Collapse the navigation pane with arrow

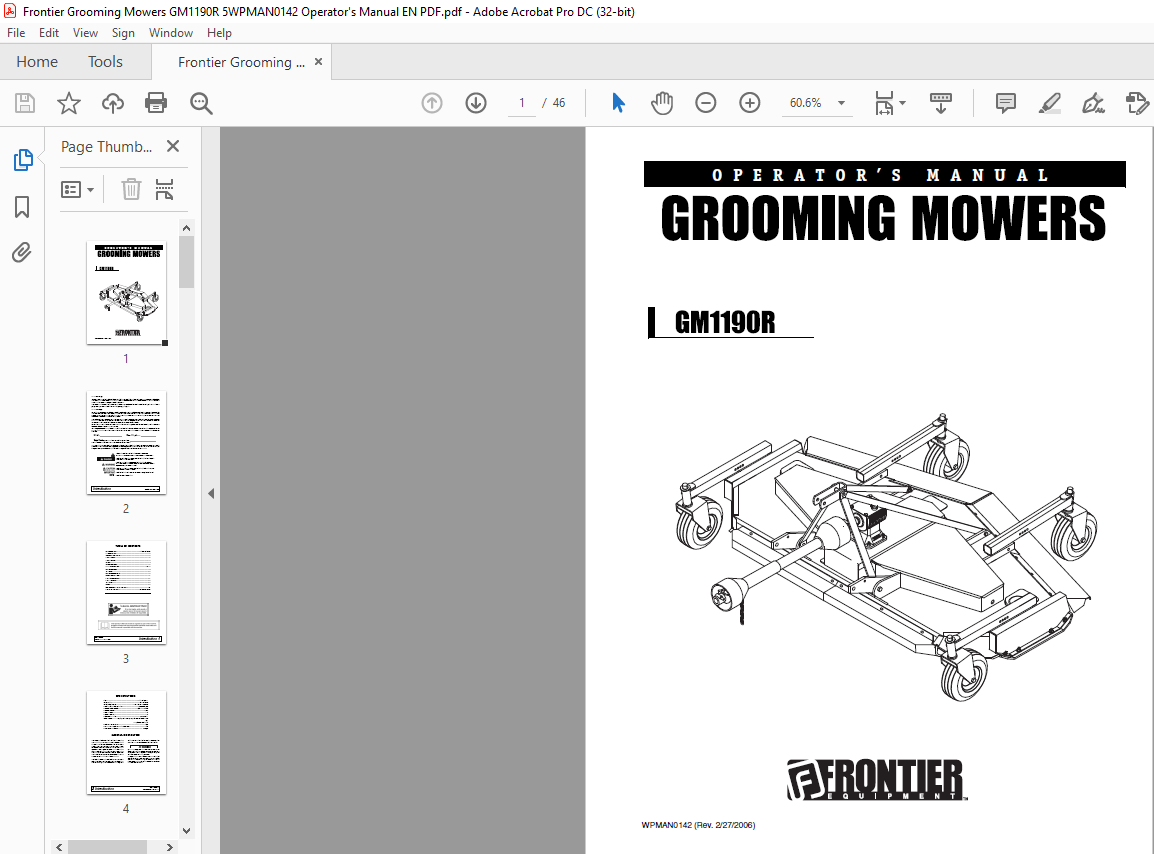pos(211,493)
